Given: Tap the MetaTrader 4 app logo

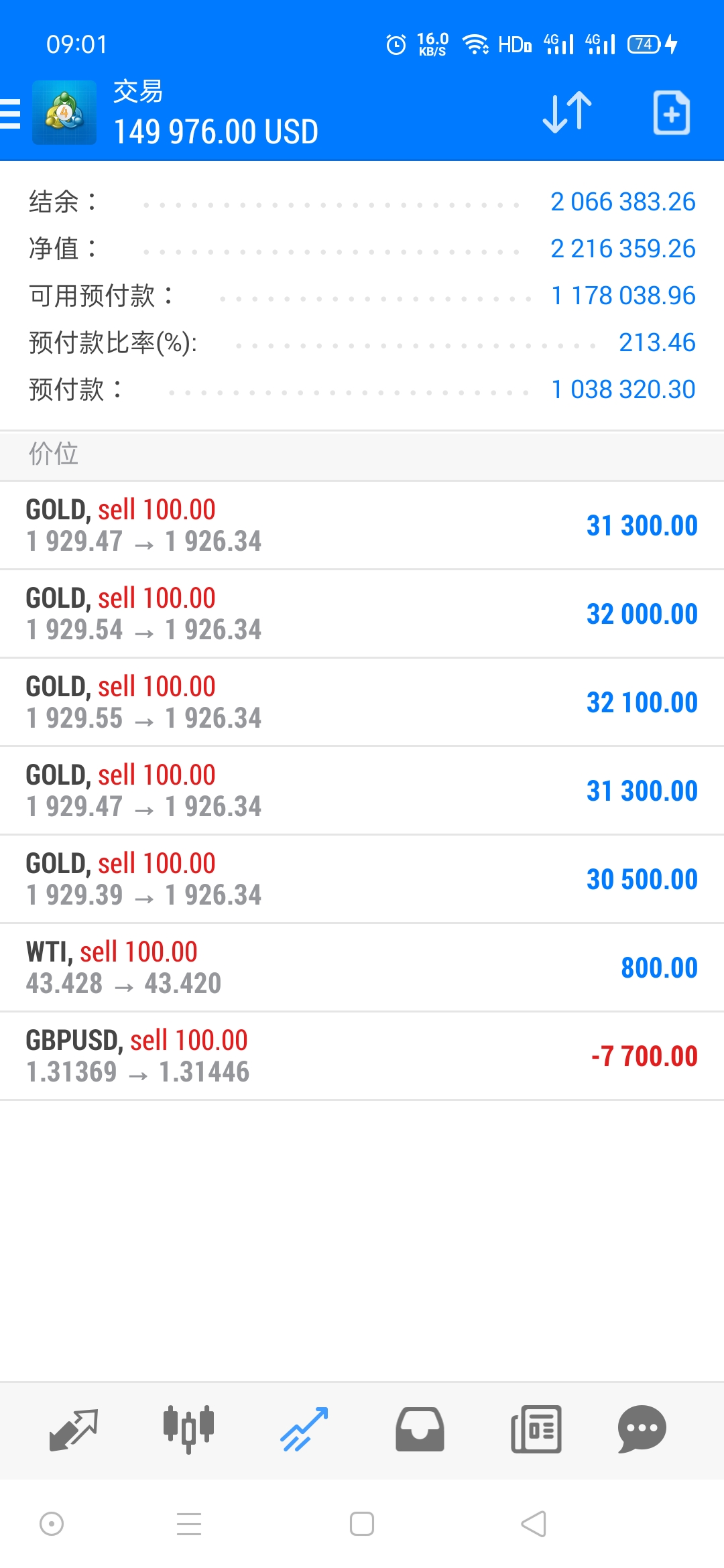Looking at the screenshot, I should [x=64, y=113].
